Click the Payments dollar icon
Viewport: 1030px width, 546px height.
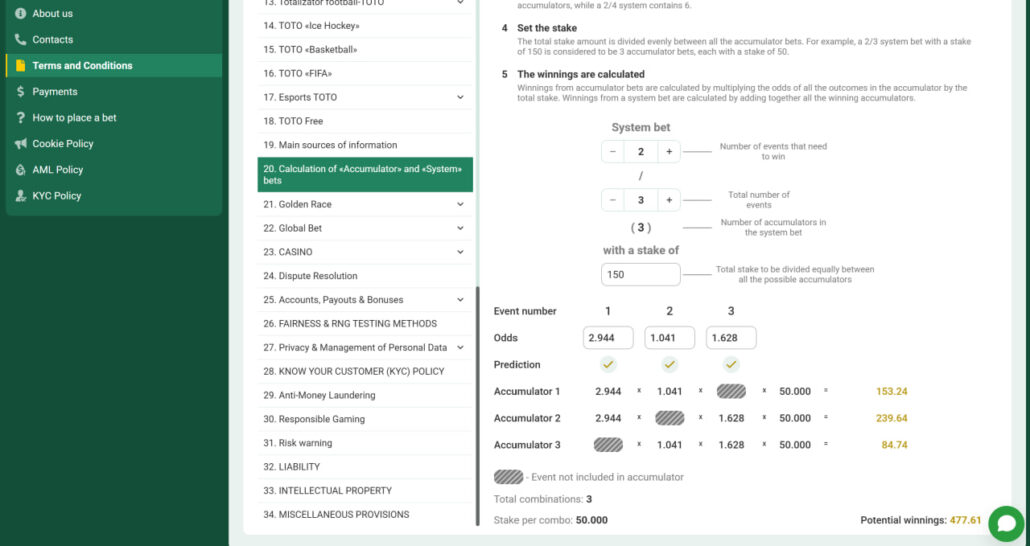tap(20, 91)
